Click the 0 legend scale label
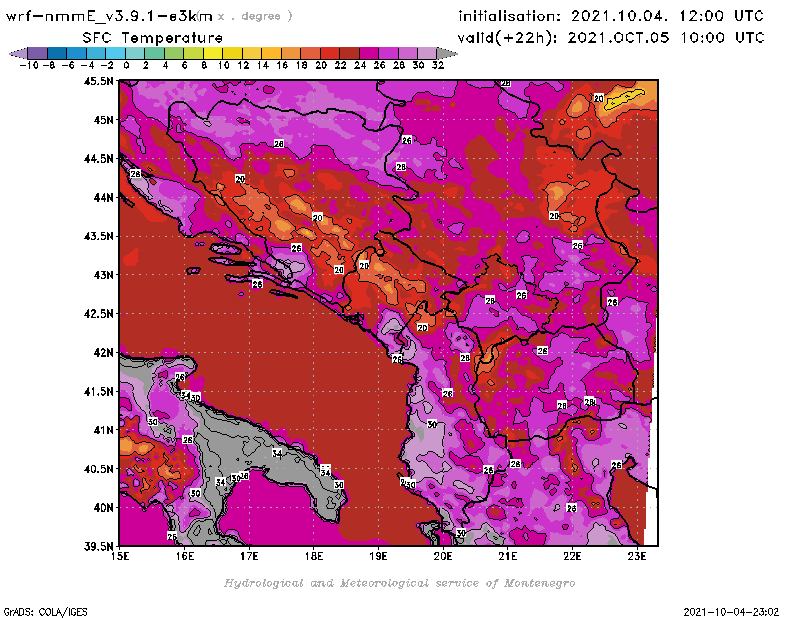Viewport: 800px width, 618px height. pos(126,65)
